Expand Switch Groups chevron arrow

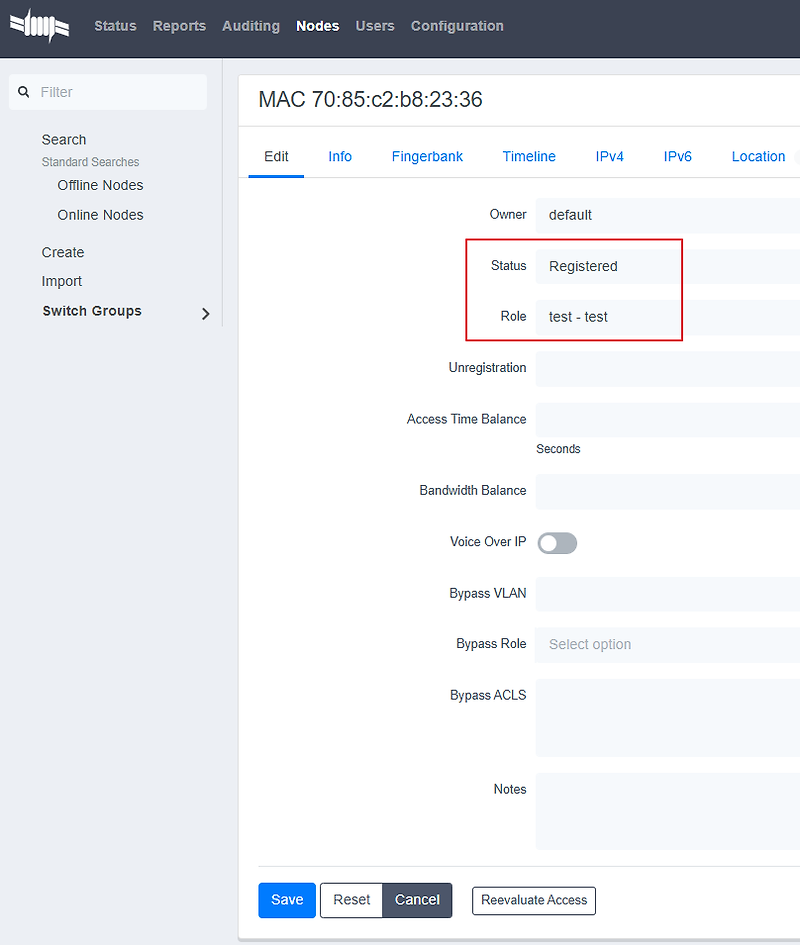206,313
